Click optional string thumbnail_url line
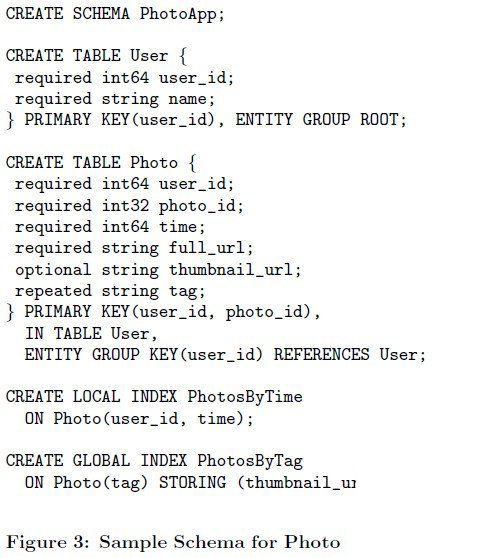Image resolution: width=497 pixels, height=558 pixels. pos(158,270)
